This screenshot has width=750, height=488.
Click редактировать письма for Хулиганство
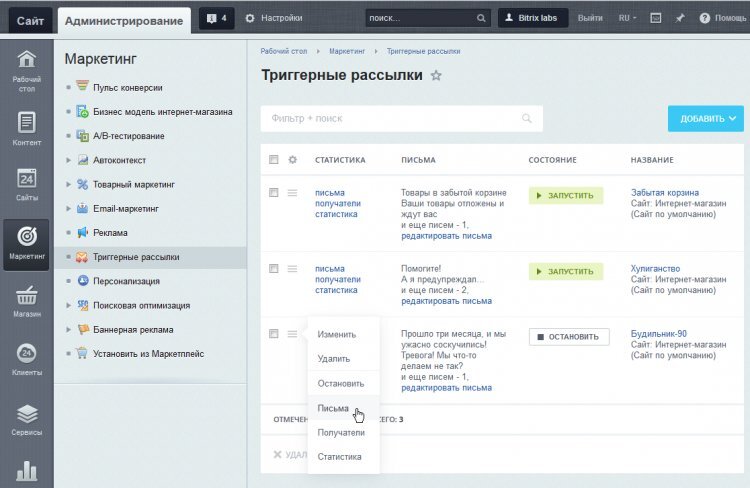tap(446, 301)
